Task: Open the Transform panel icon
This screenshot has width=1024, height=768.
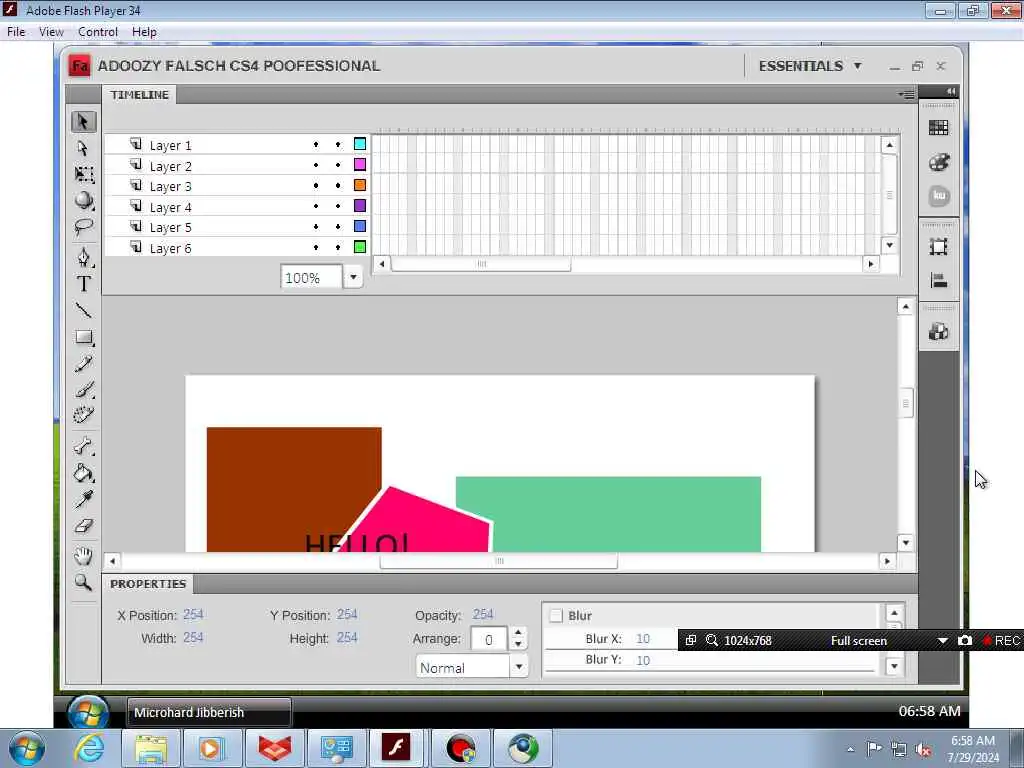Action: [x=938, y=247]
